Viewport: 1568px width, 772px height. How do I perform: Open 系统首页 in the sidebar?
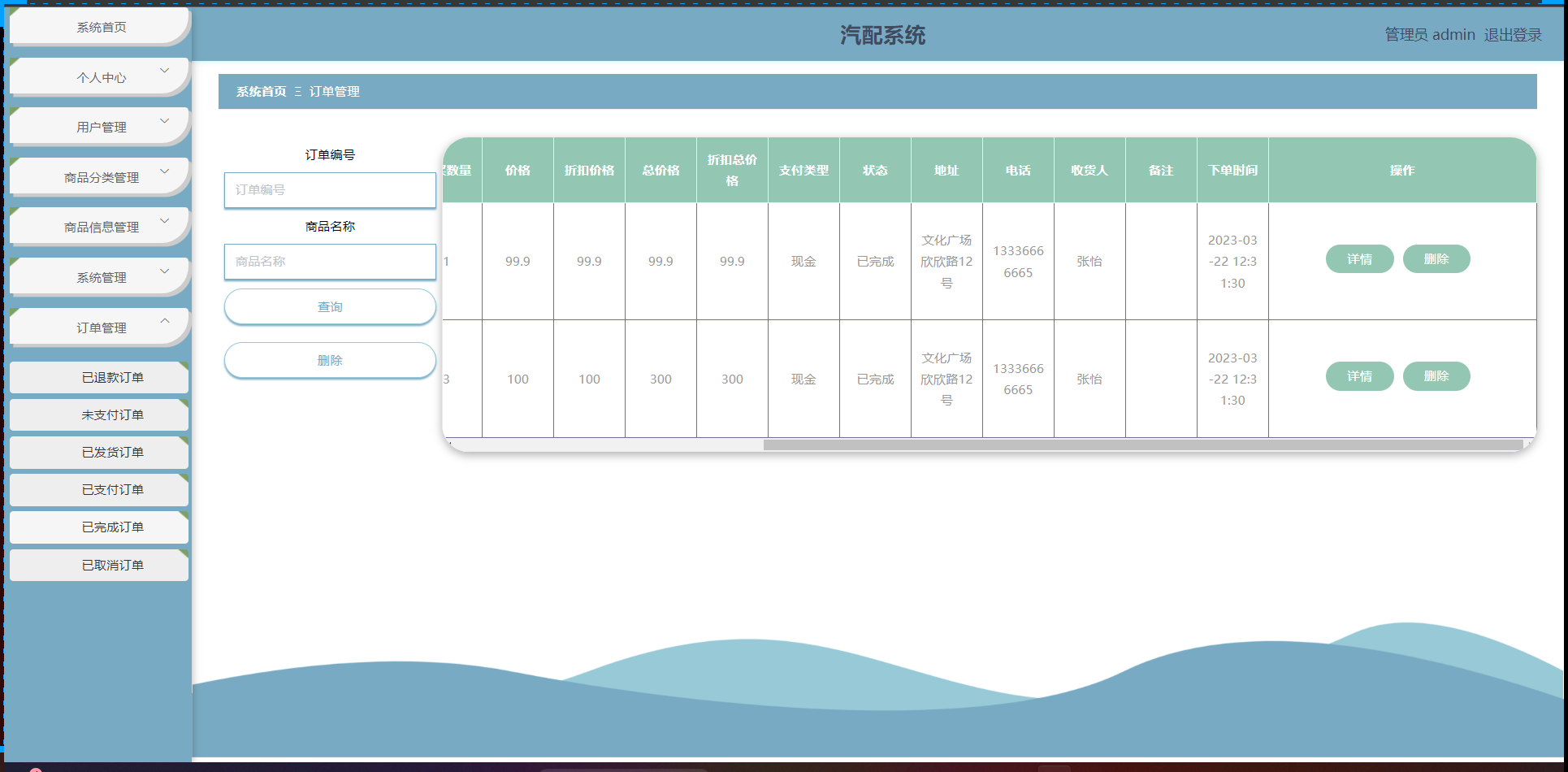point(101,28)
